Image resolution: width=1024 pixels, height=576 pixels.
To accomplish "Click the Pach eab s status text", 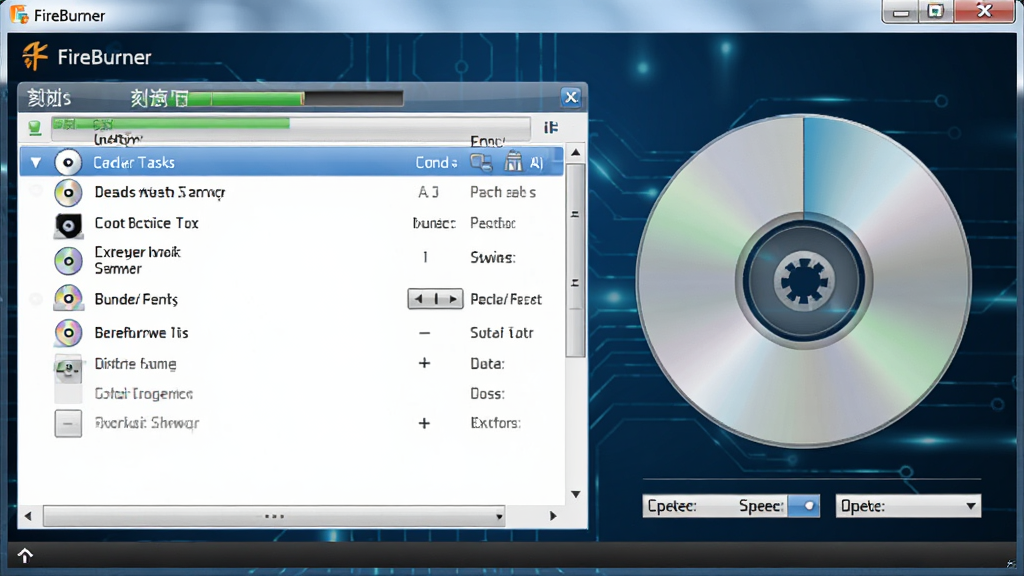I will [503, 192].
